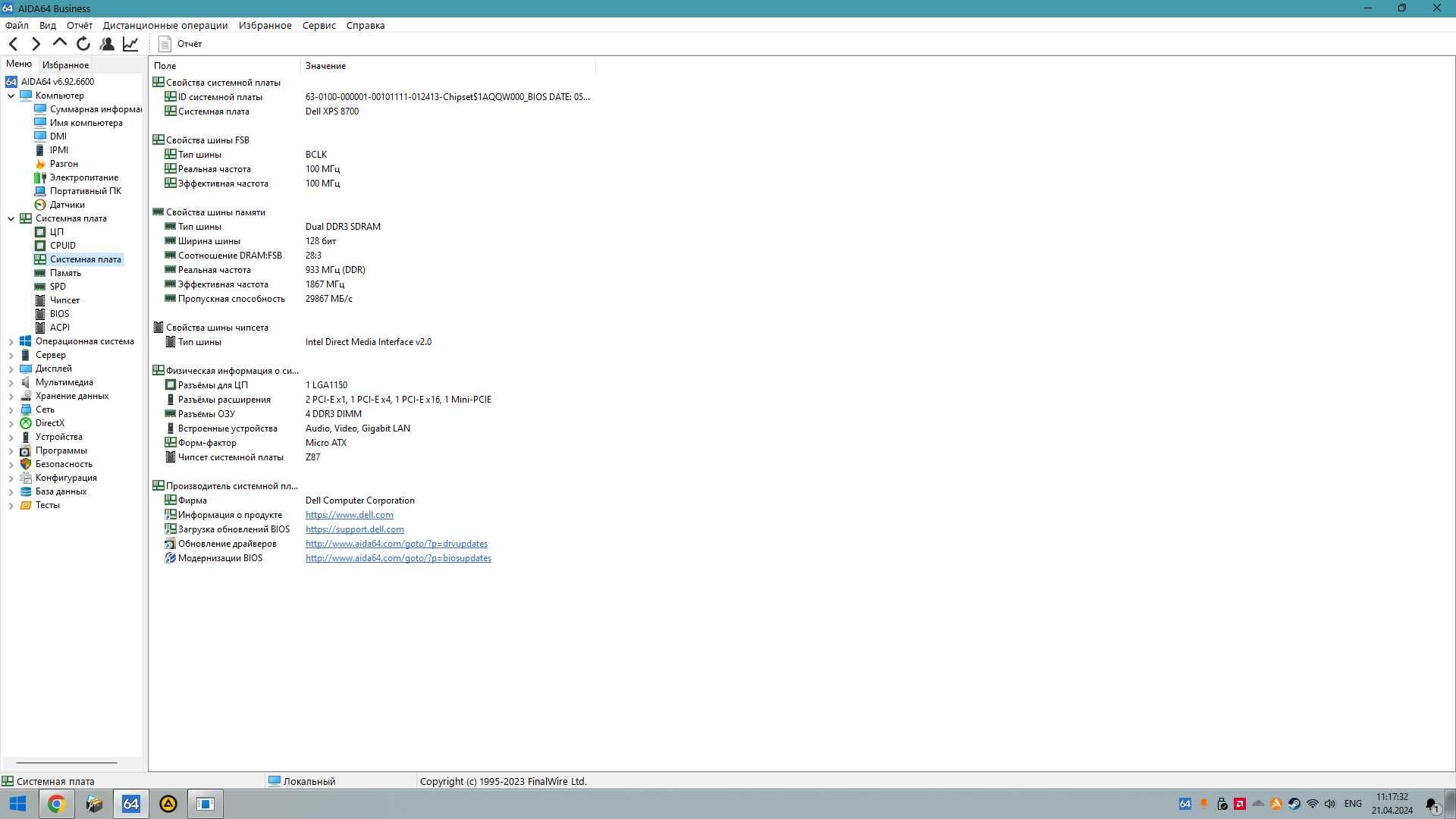Screen dimensions: 1456x819
Task: Open the drvupdates aida64 link
Action: tap(397, 544)
